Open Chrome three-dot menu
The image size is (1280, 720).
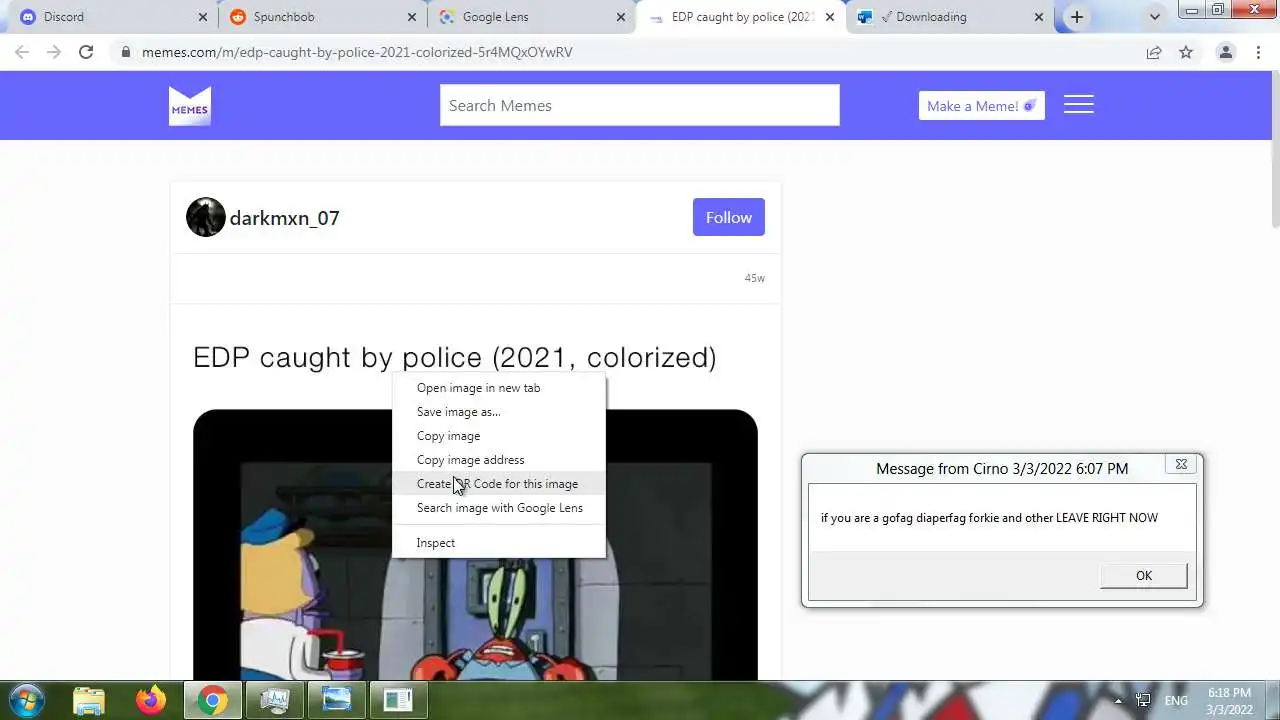pos(1258,52)
